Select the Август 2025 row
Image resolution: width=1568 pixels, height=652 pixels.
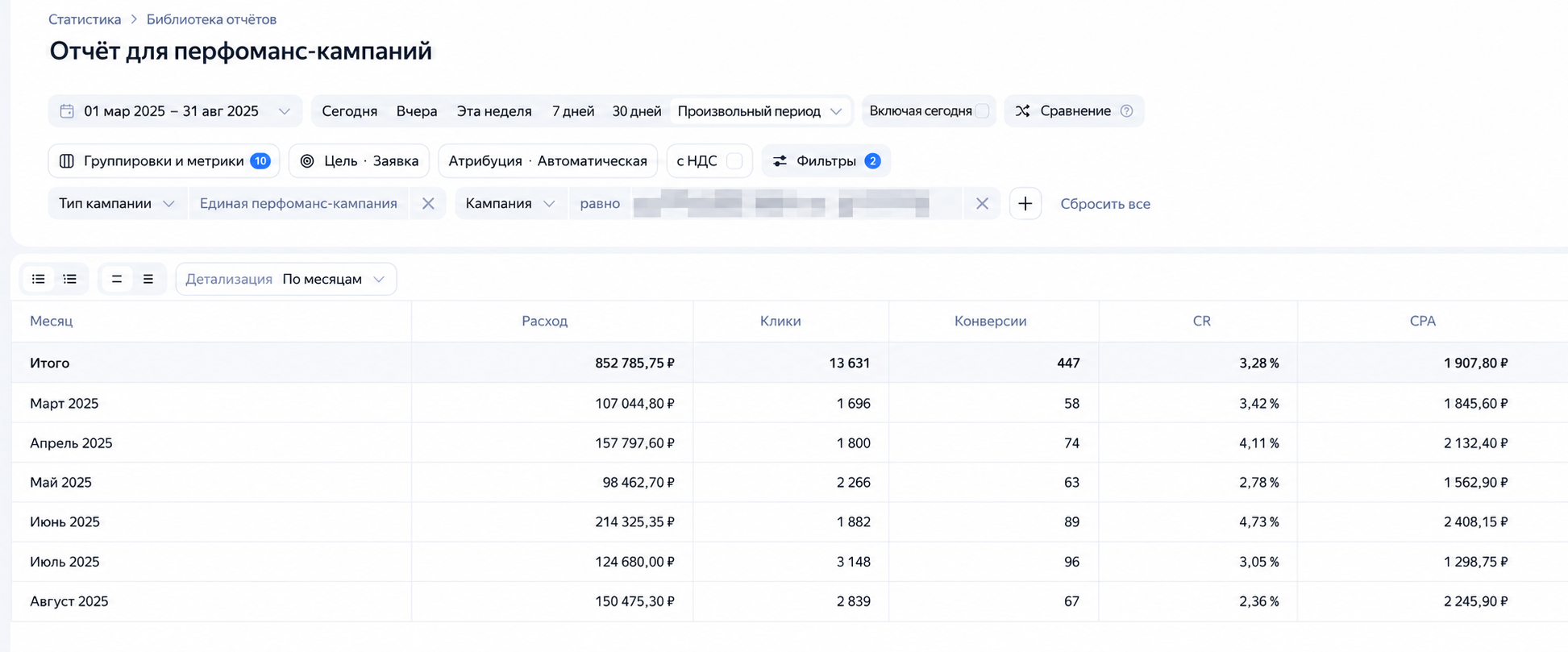point(789,601)
